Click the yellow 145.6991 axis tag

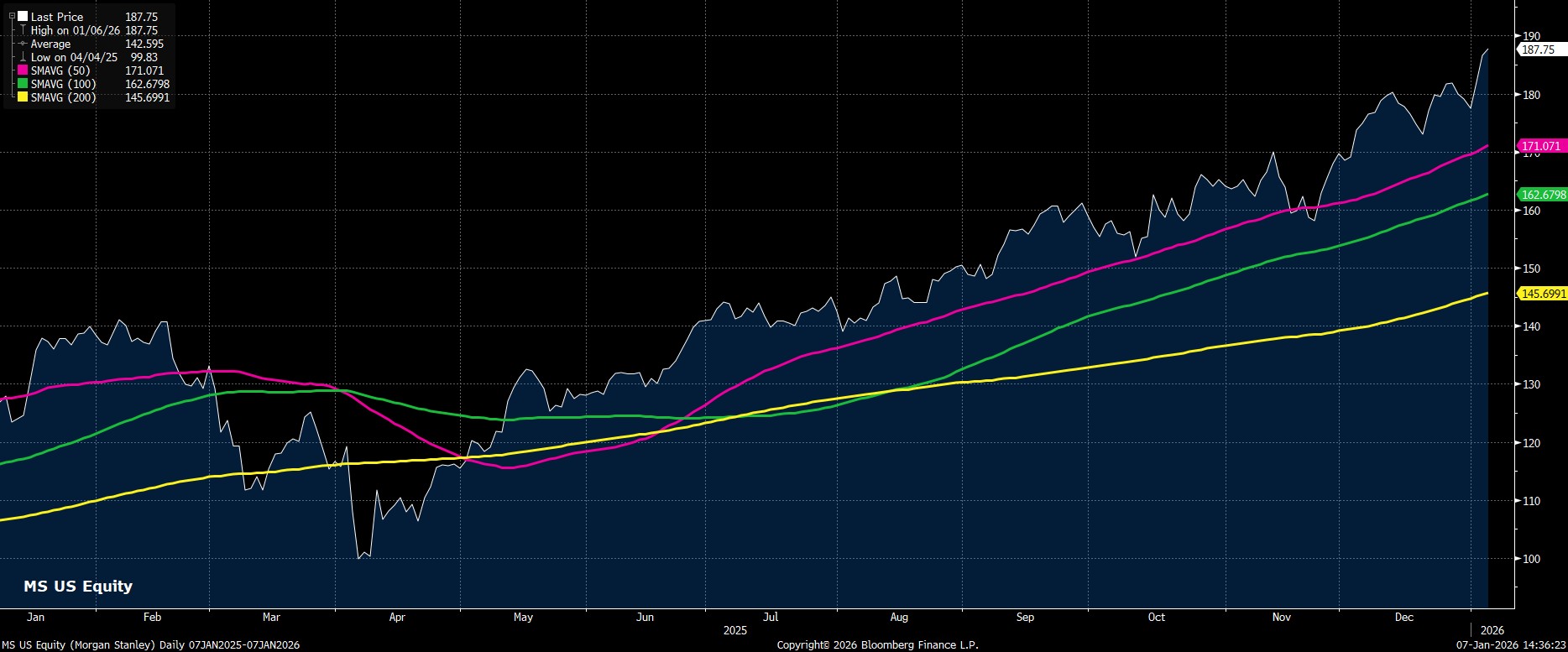tap(1544, 293)
